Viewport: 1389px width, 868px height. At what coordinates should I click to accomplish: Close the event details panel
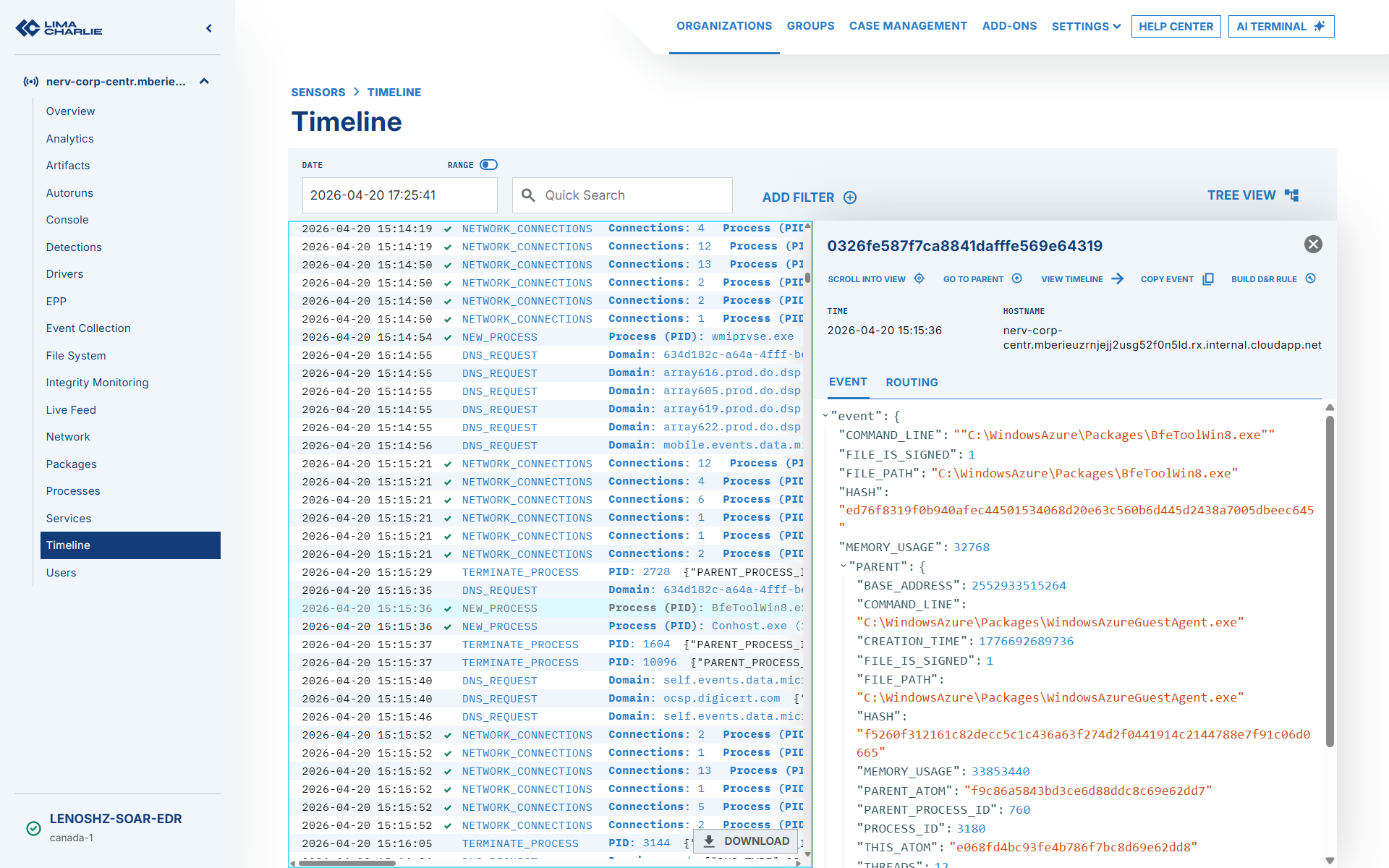[1313, 244]
